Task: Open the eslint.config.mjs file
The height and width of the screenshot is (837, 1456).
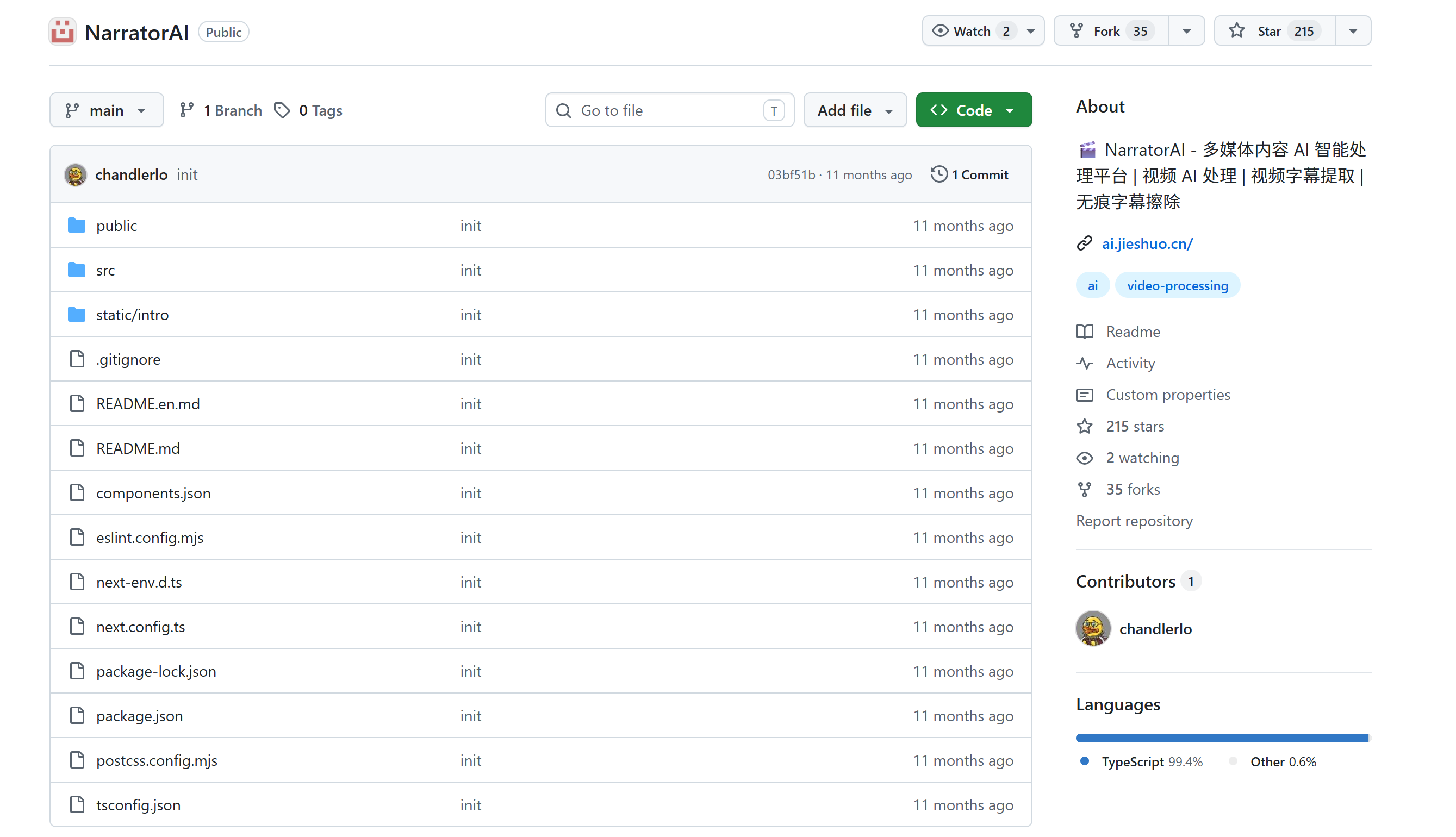Action: [150, 538]
